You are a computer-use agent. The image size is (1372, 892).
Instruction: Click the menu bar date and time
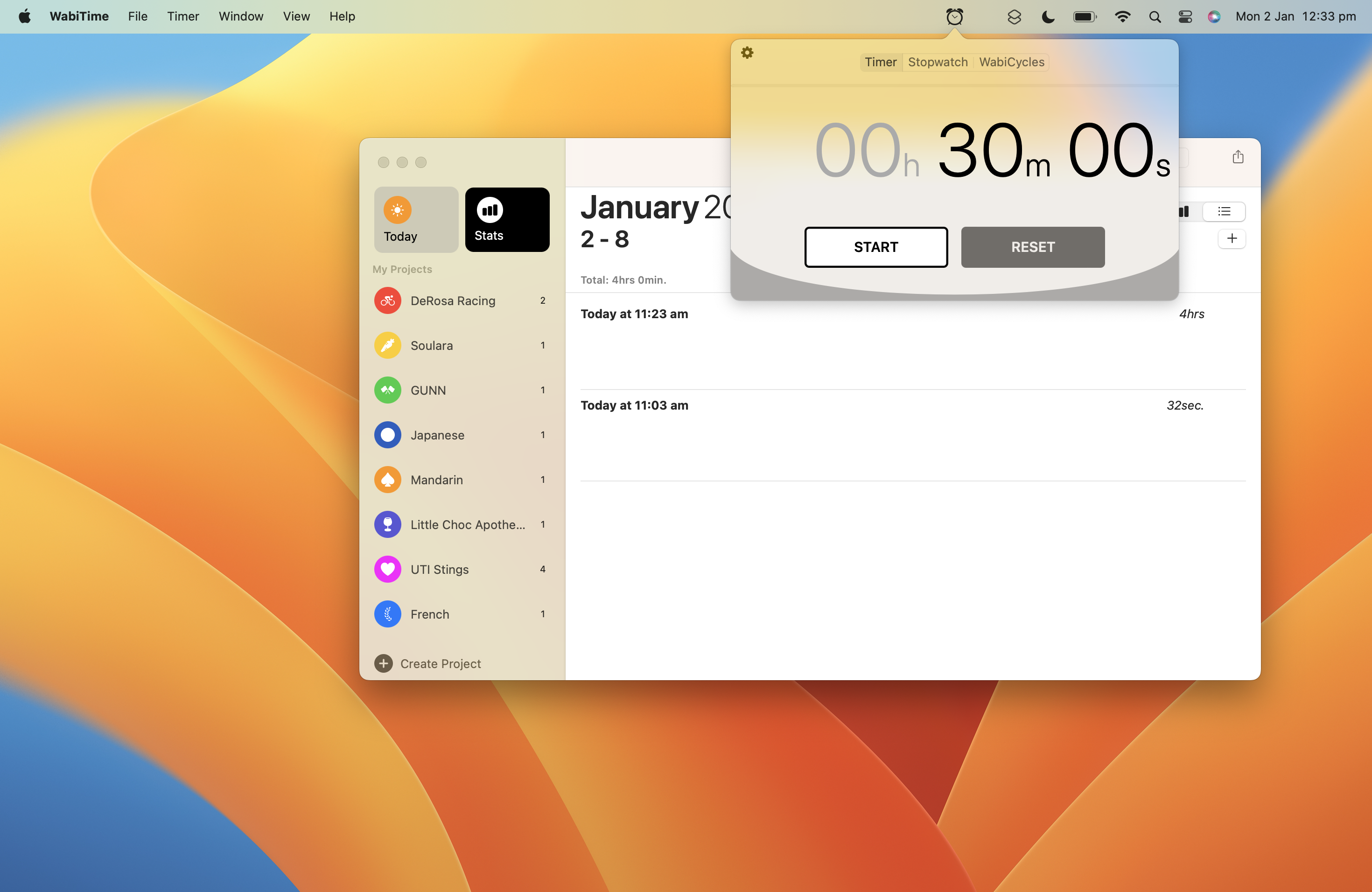click(1295, 16)
